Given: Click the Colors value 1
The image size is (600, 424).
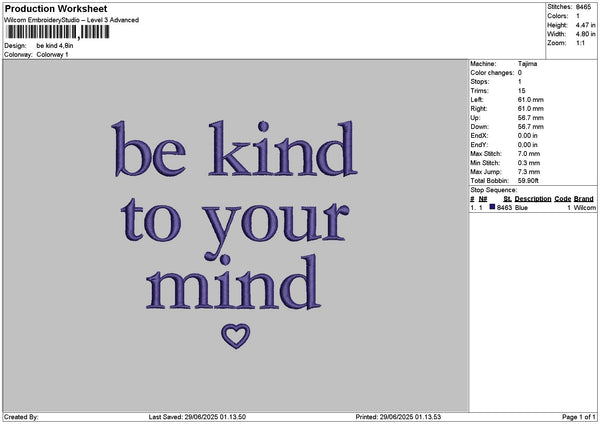Looking at the screenshot, I should (x=578, y=16).
